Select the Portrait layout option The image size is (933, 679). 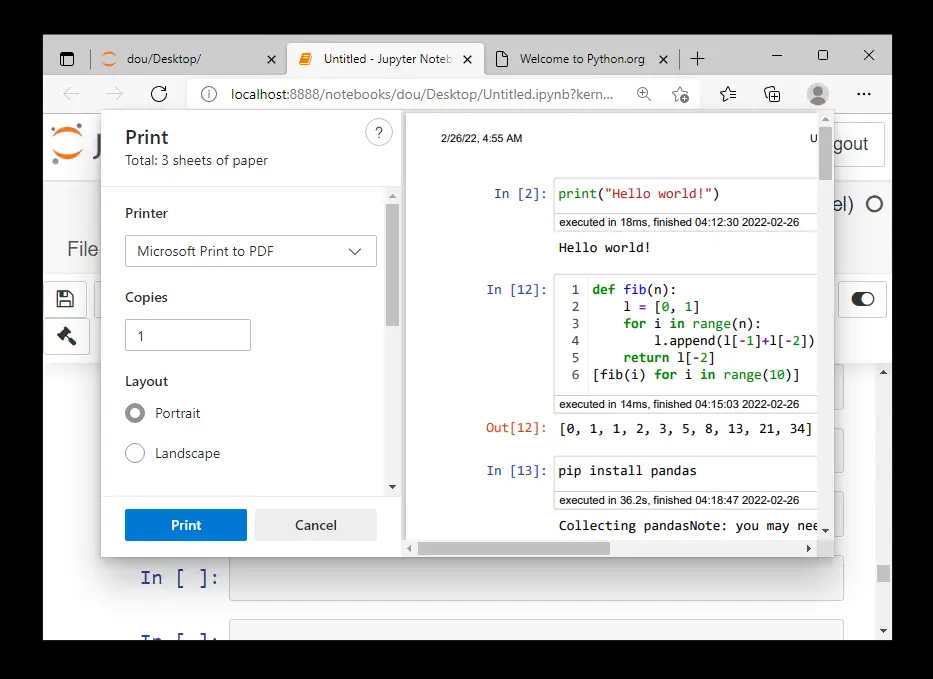135,413
